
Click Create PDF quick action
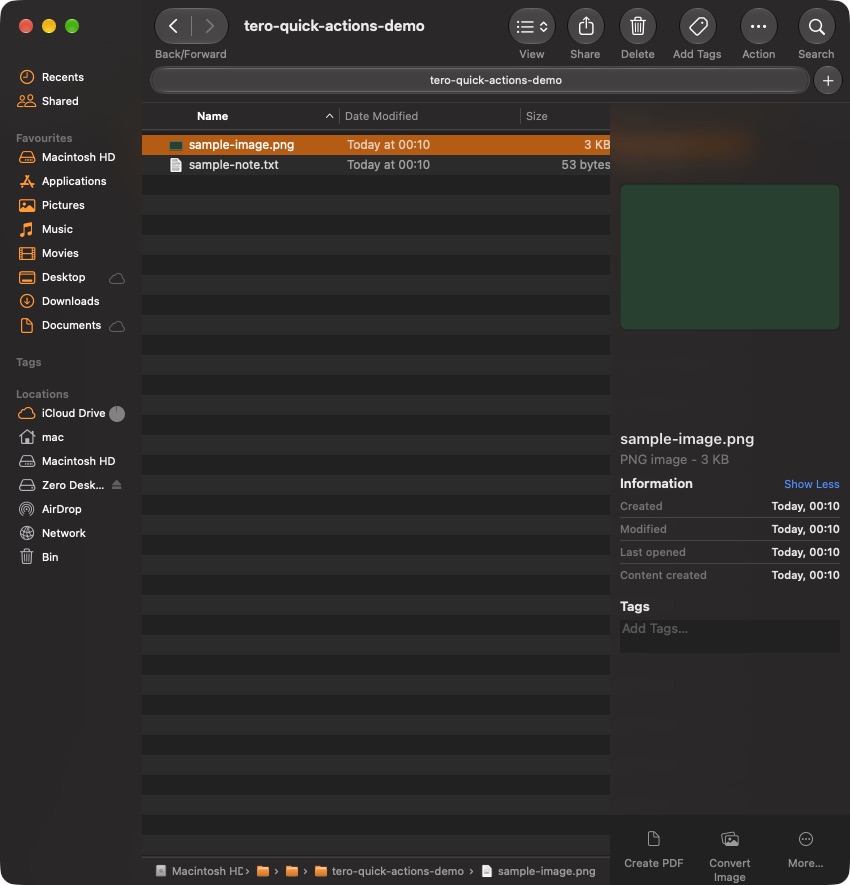point(654,849)
